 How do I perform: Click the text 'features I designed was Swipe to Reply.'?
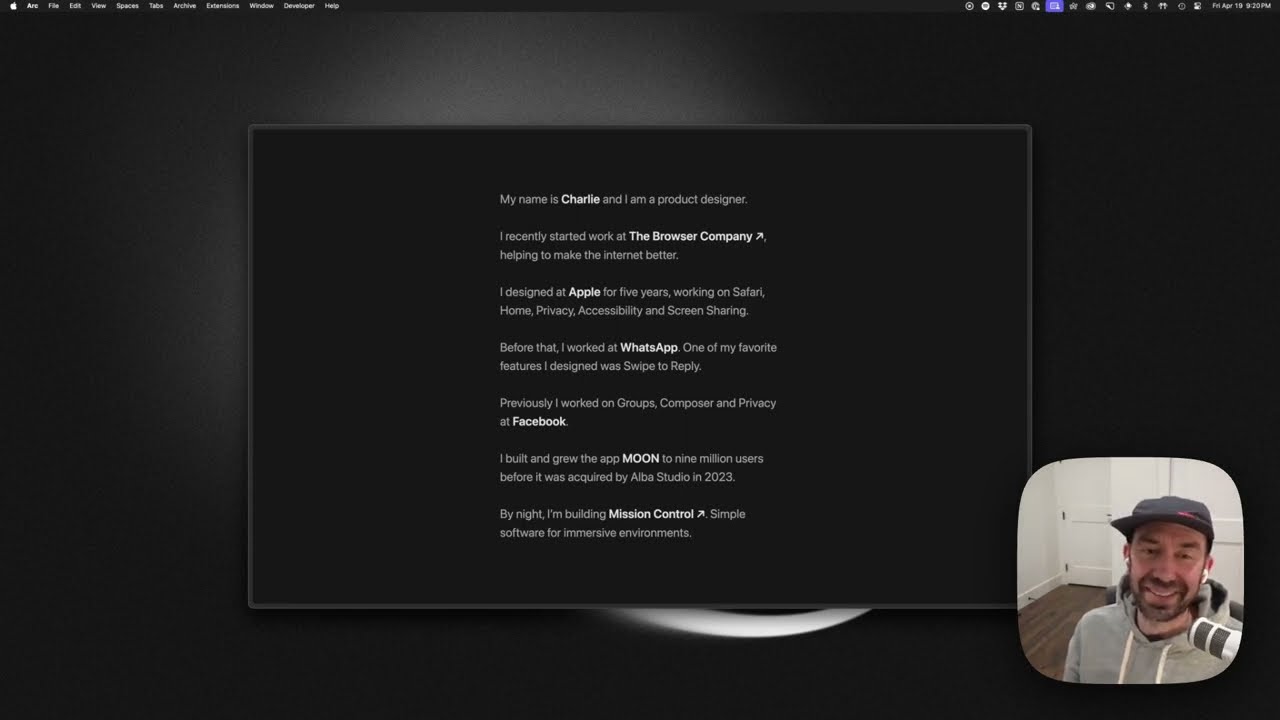click(601, 366)
